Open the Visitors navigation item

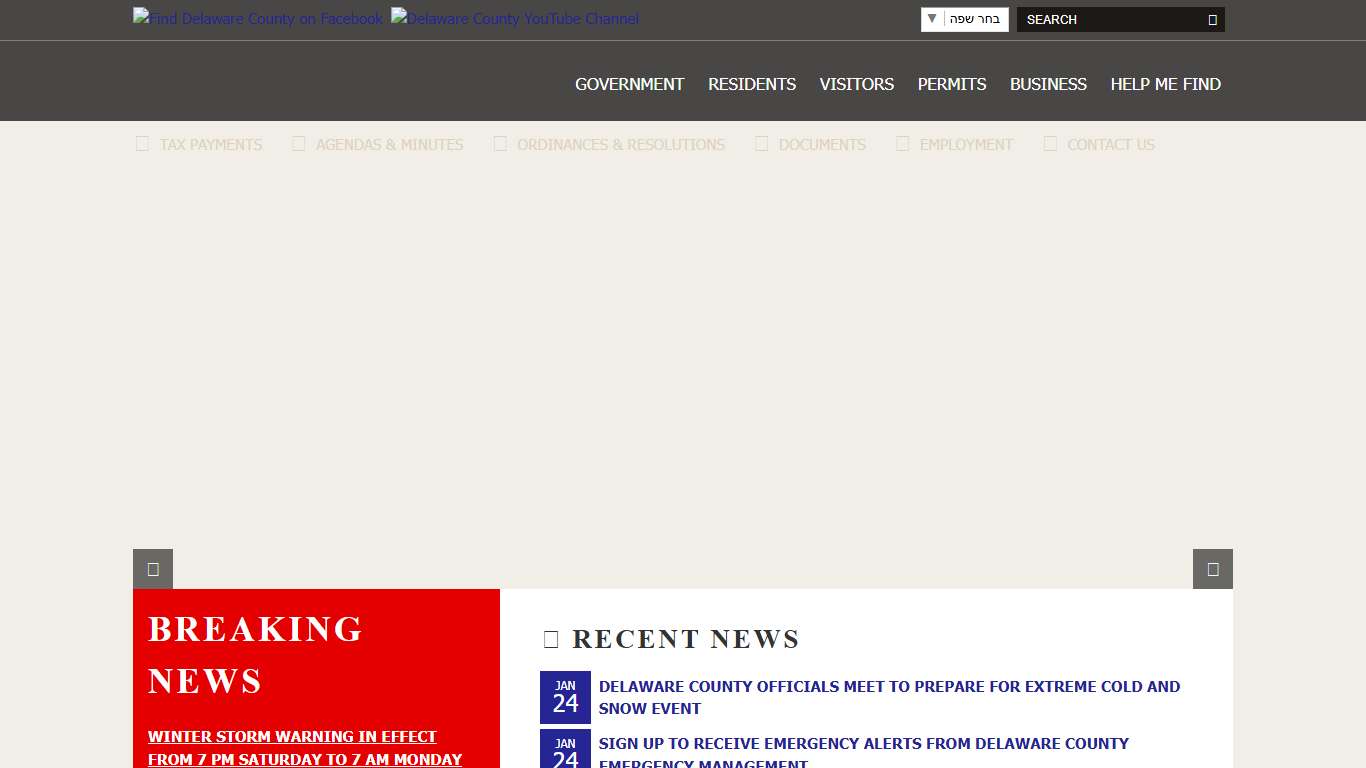tap(856, 84)
